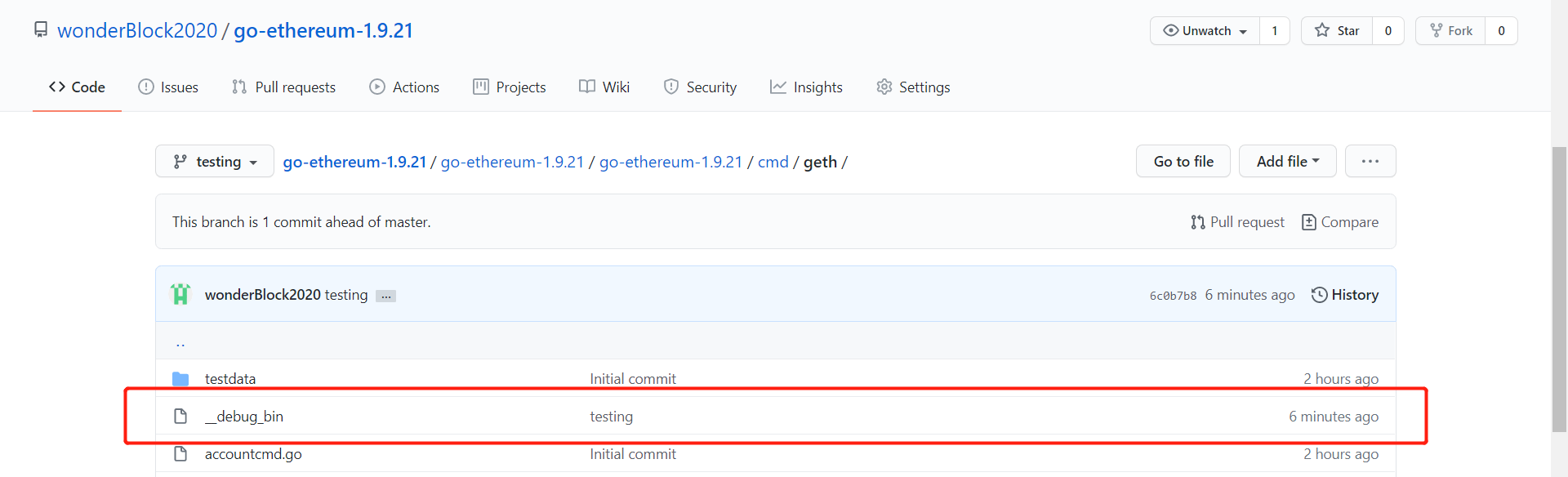Click the watchers count 1
Screen dimensions: 1568x477
tap(1274, 31)
